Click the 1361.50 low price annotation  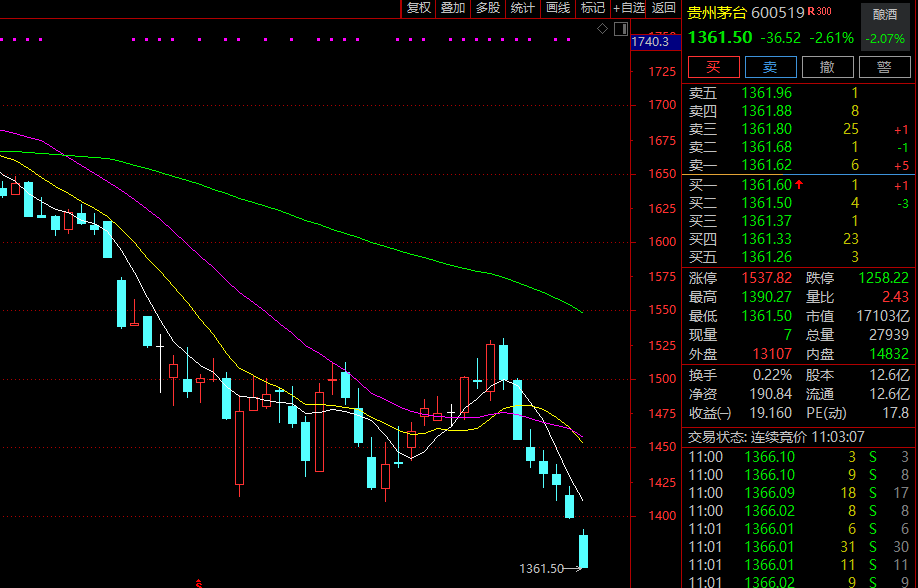pyautogui.click(x=541, y=569)
